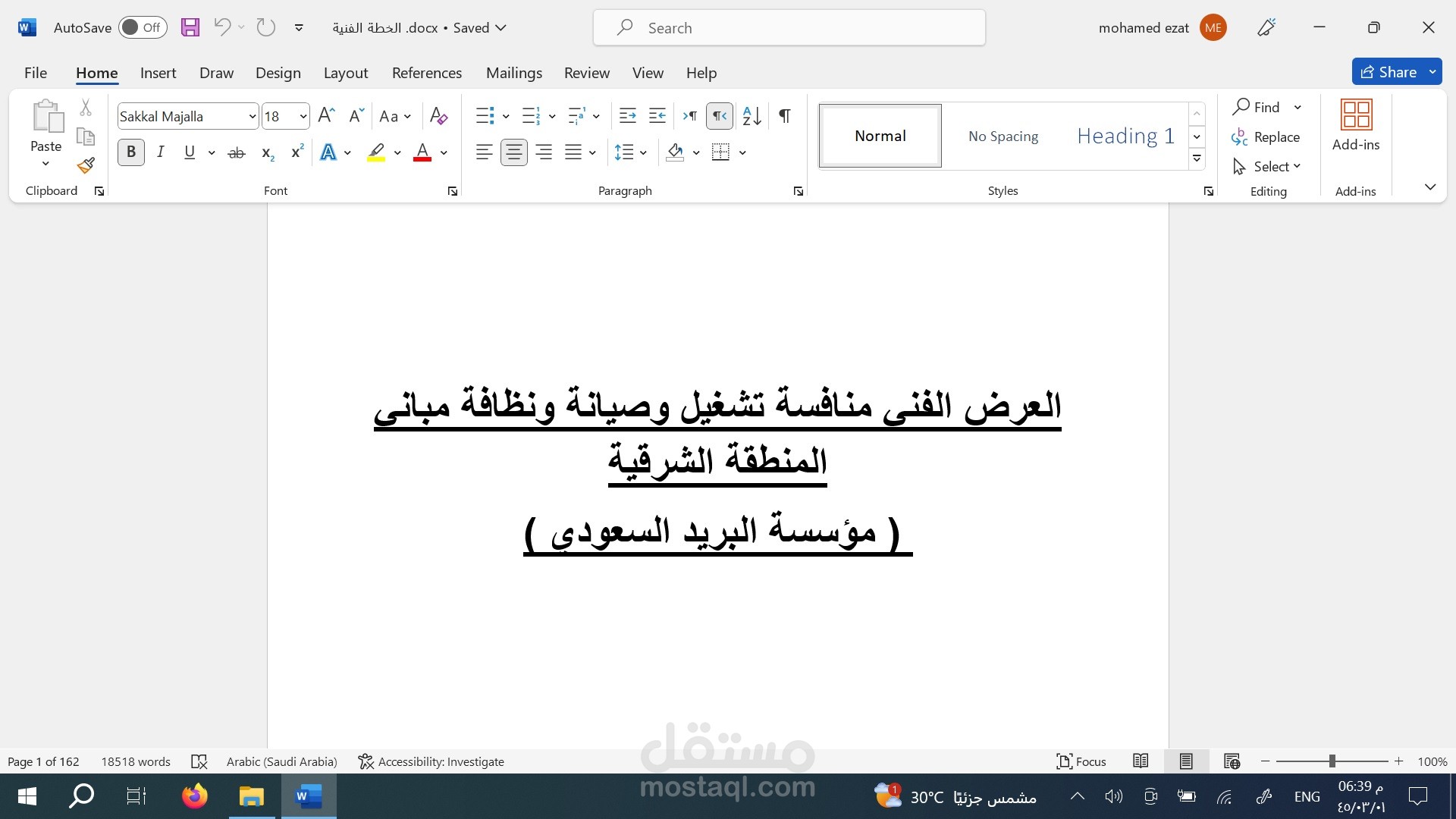Click the Share button

[x=1395, y=71]
